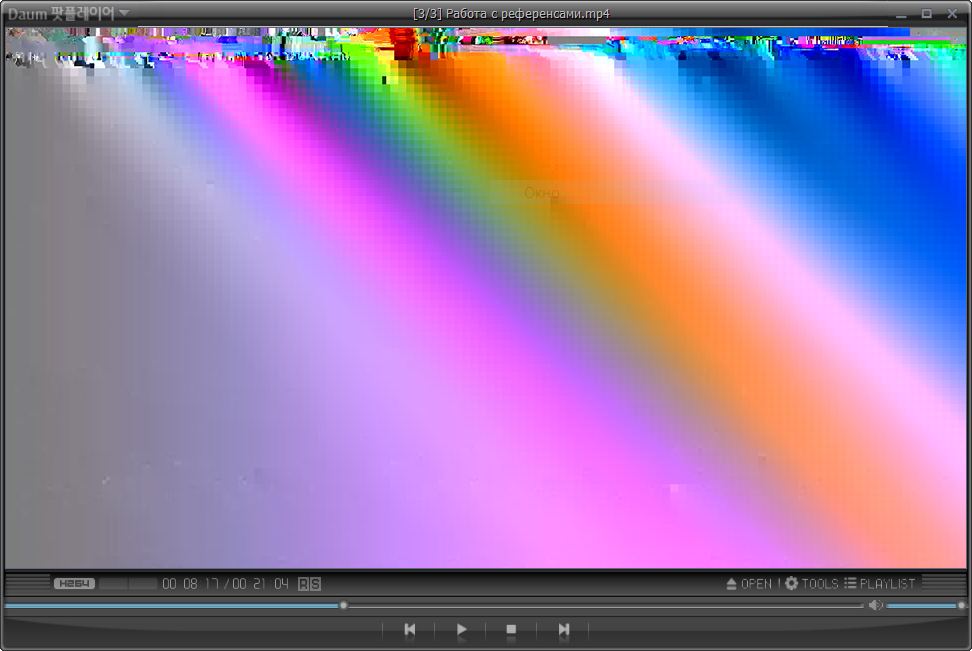This screenshot has width=972, height=651.
Task: Skip to the next track
Action: coord(563,630)
